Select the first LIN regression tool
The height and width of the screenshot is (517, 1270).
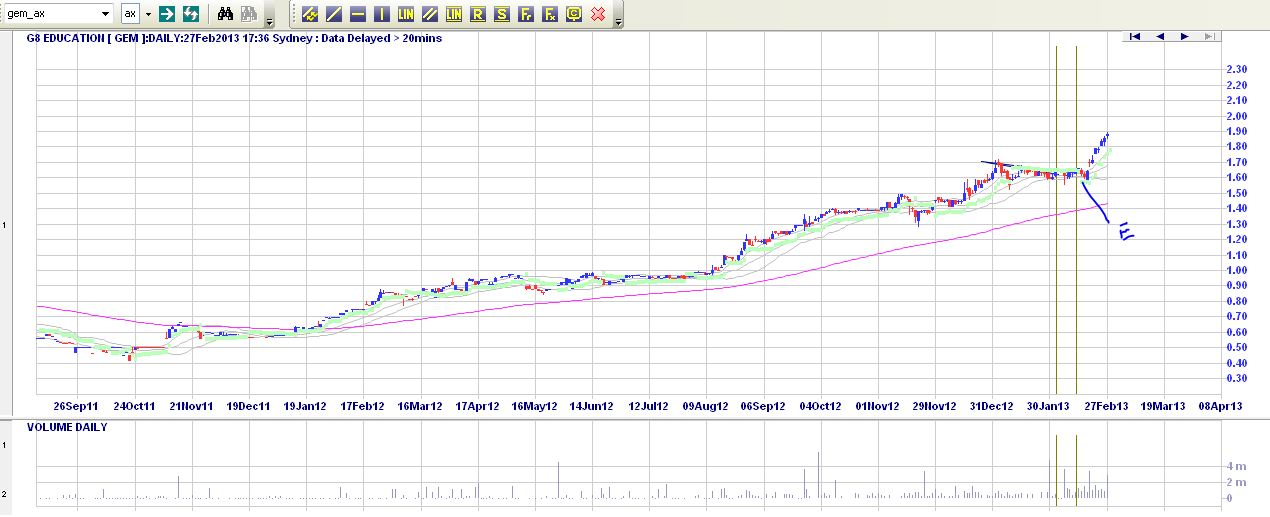[406, 14]
